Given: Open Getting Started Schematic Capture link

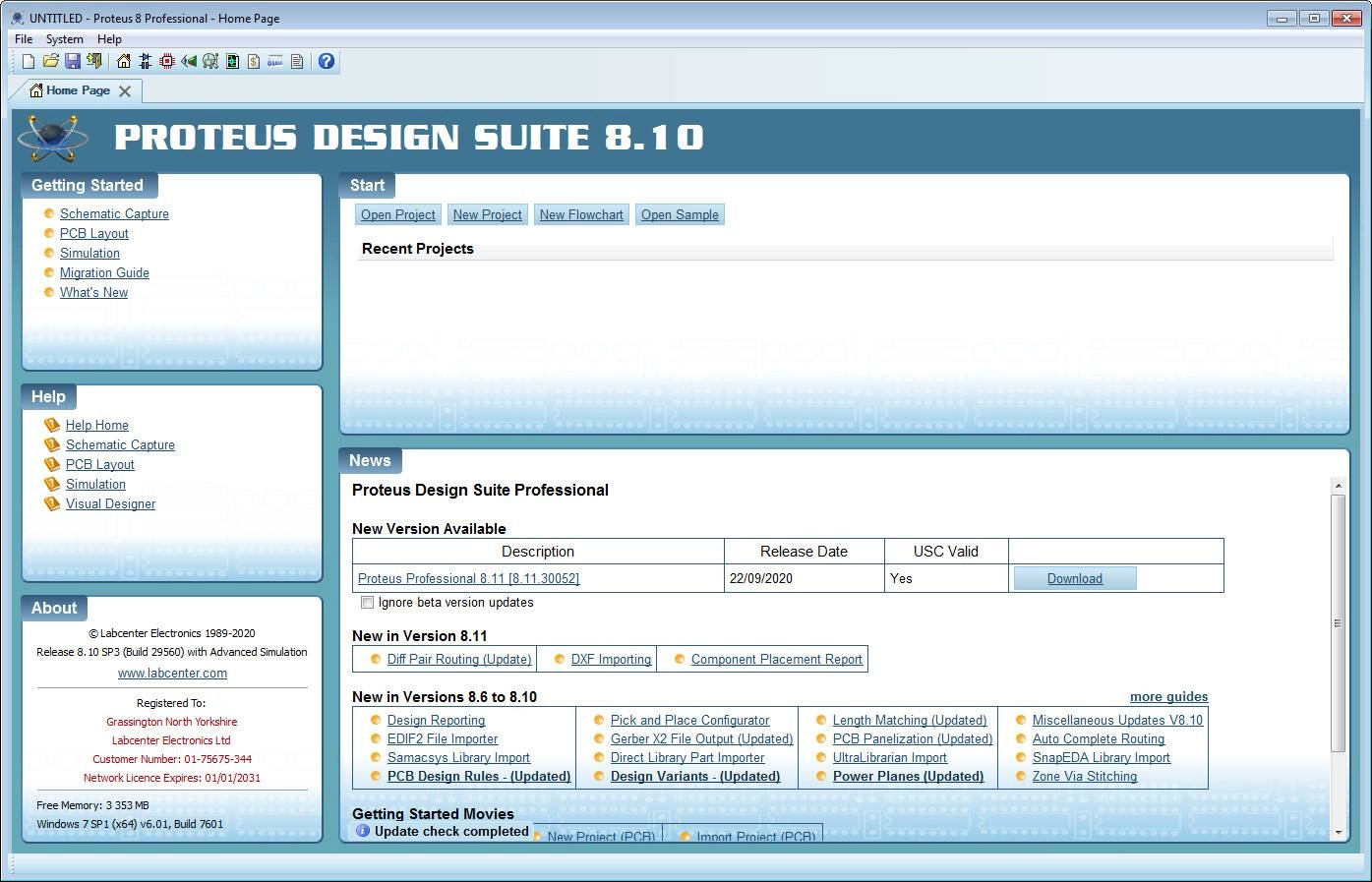Looking at the screenshot, I should 114,213.
